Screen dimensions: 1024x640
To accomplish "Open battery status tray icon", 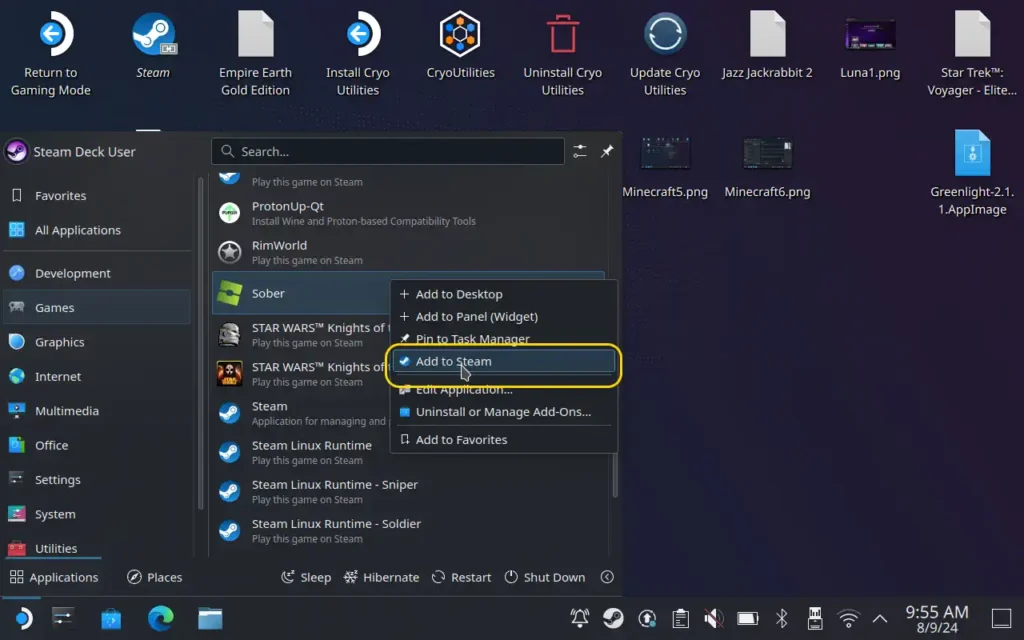I will (x=748, y=618).
